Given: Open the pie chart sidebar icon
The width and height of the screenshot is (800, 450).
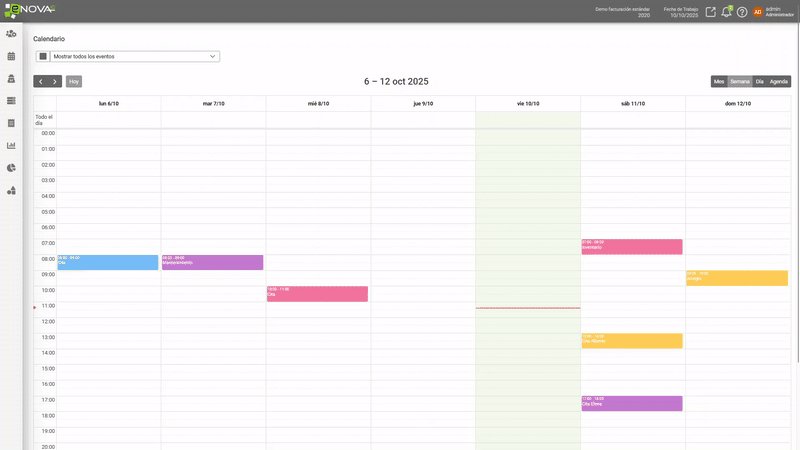Looking at the screenshot, I should (x=11, y=168).
